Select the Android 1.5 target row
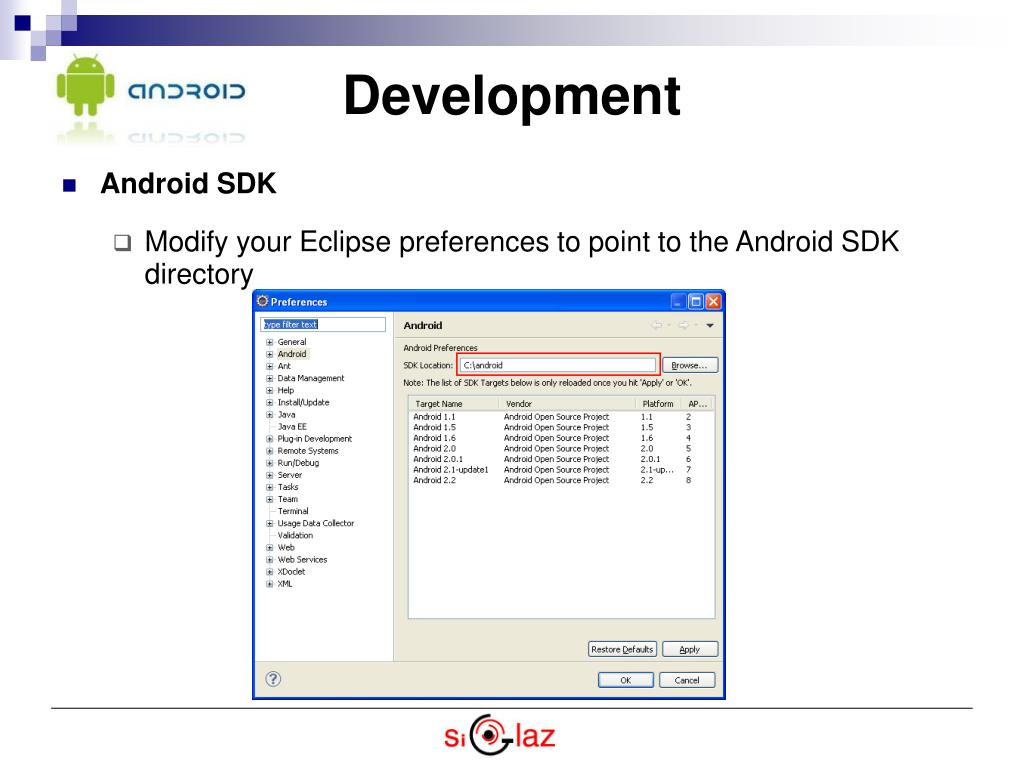 (x=561, y=427)
